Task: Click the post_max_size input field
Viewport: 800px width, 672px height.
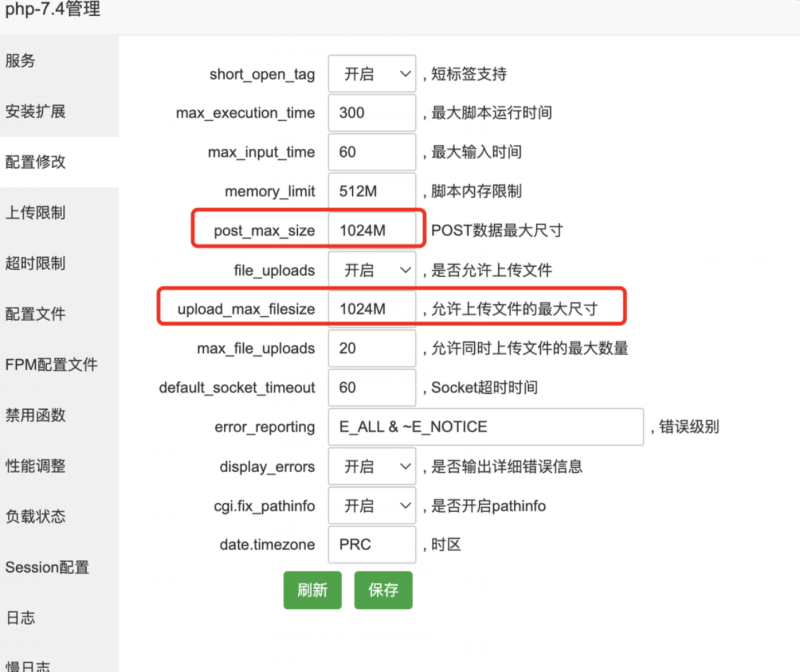Action: 371,228
